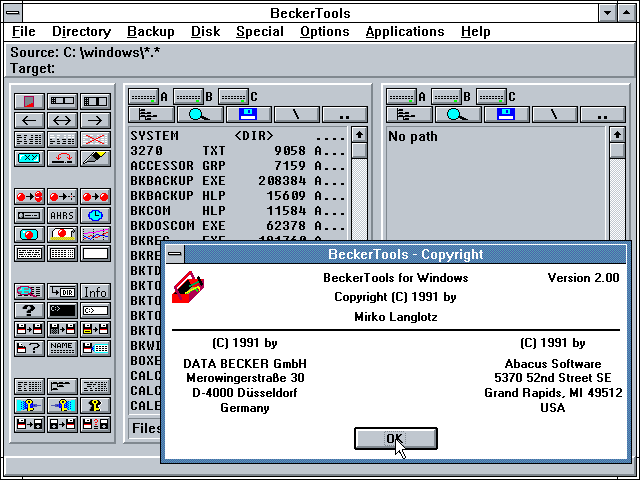
Task: Click the red X deselect-files icon
Action: point(95,140)
